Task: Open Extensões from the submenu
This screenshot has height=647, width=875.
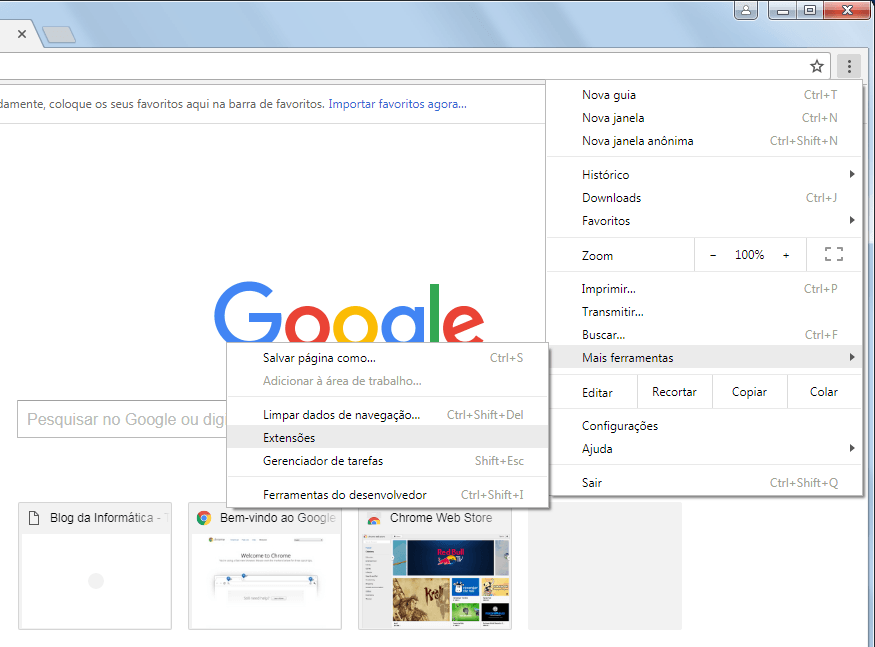Action: coord(388,438)
